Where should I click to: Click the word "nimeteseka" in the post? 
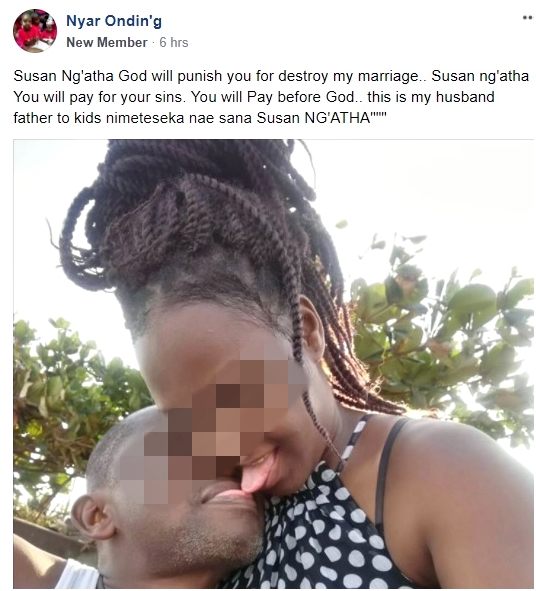click(x=145, y=118)
